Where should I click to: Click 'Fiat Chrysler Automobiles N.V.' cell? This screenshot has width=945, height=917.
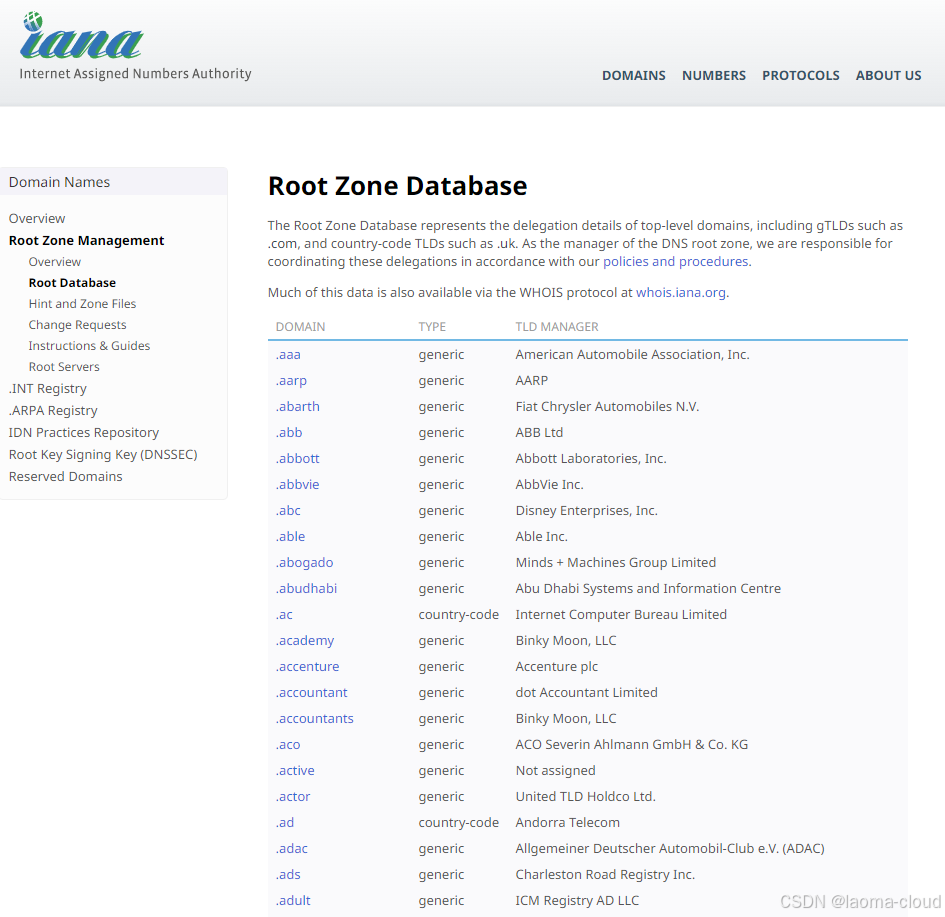(x=607, y=407)
